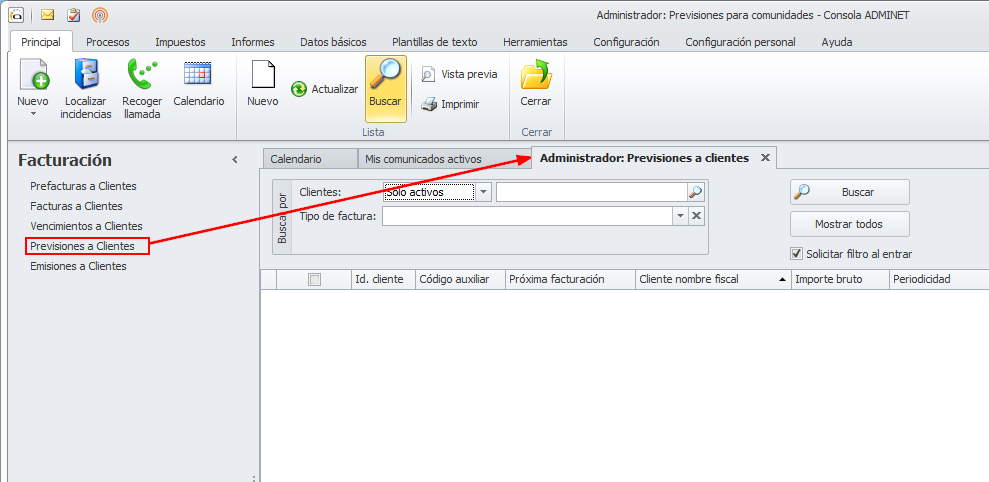Open the Datos básicos ribbon tab
This screenshot has width=989, height=482.
point(333,42)
